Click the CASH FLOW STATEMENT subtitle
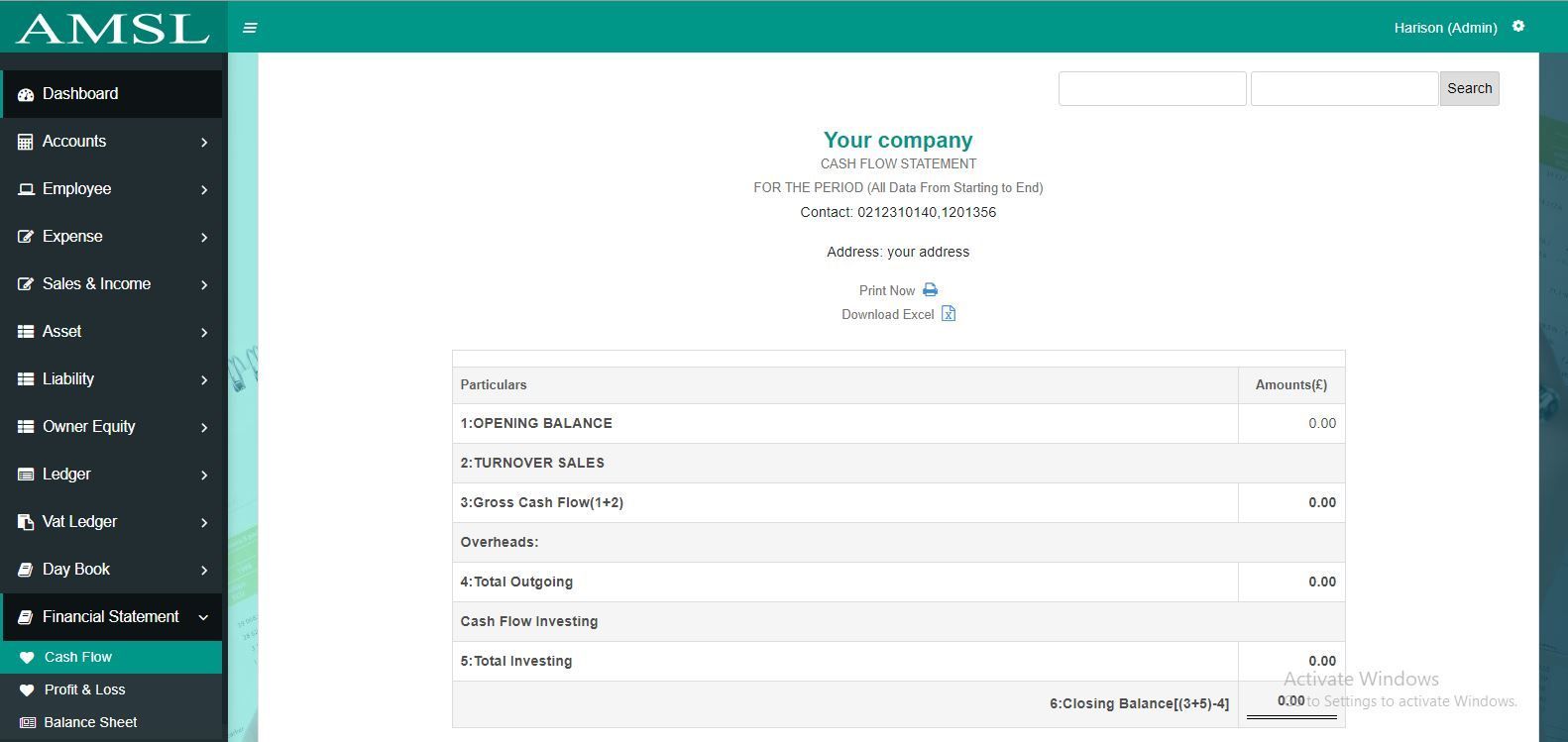Viewport: 1568px width, 742px height. [x=898, y=163]
